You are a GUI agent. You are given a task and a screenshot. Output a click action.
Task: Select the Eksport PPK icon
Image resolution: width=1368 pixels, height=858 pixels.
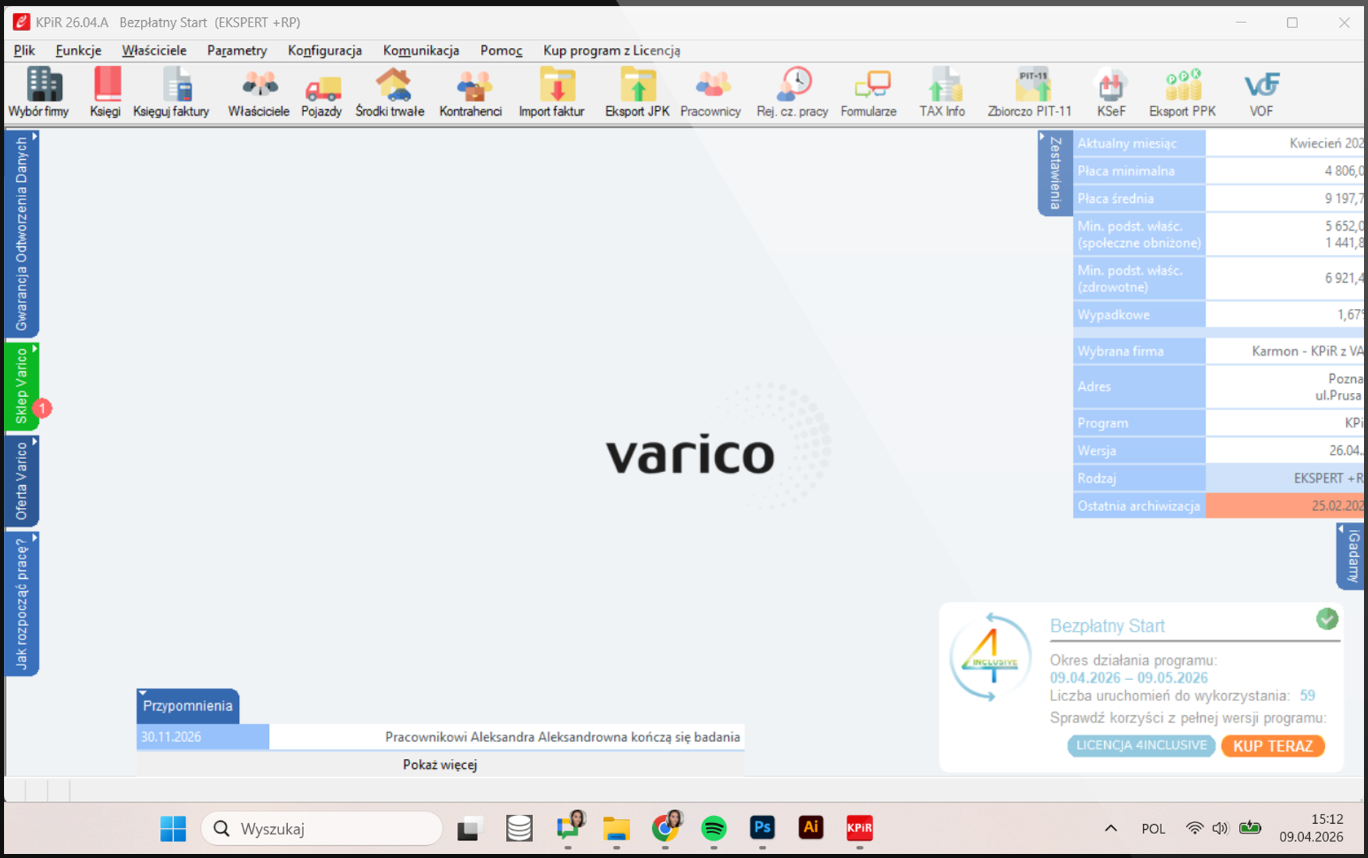(x=1182, y=93)
